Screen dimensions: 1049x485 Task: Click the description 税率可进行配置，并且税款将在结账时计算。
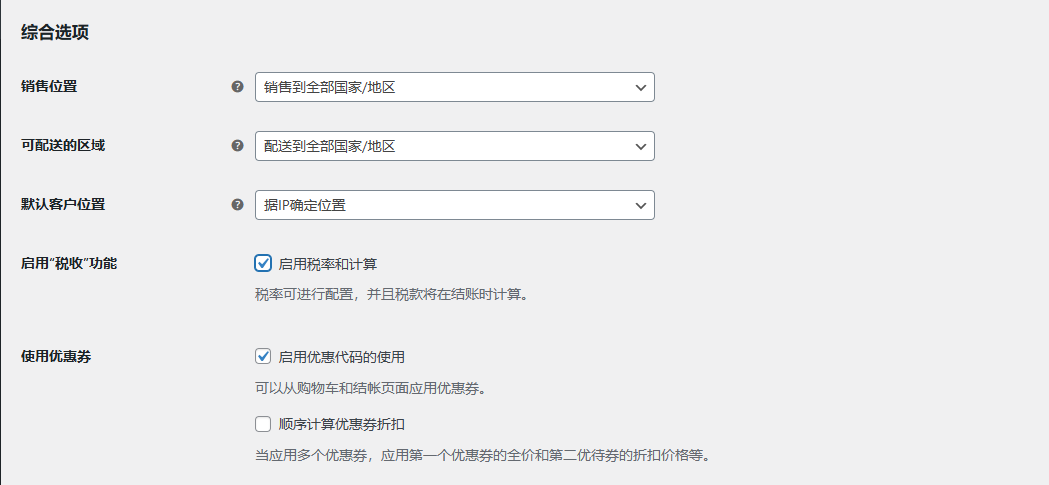[391, 294]
